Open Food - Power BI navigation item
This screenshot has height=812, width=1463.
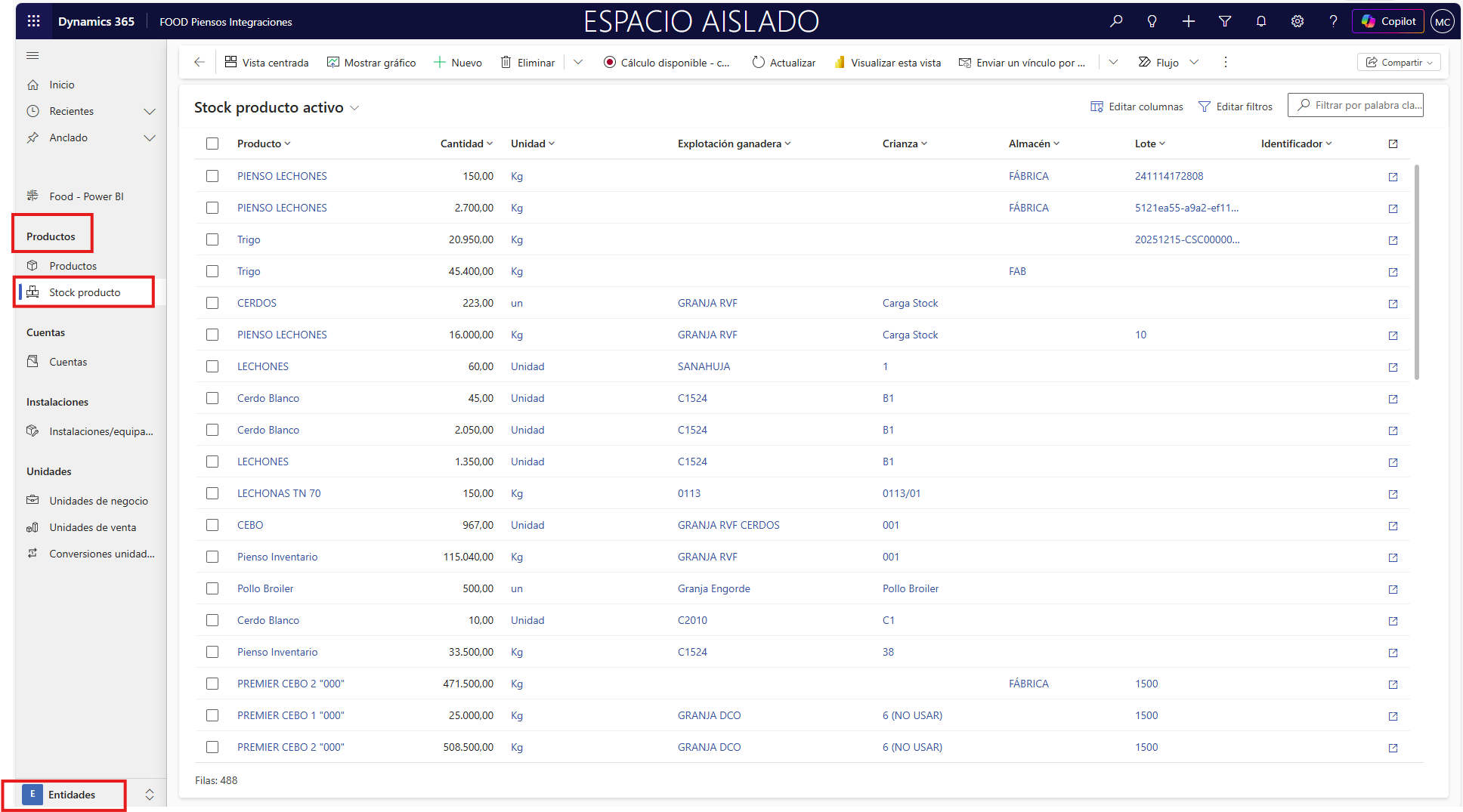coord(86,196)
